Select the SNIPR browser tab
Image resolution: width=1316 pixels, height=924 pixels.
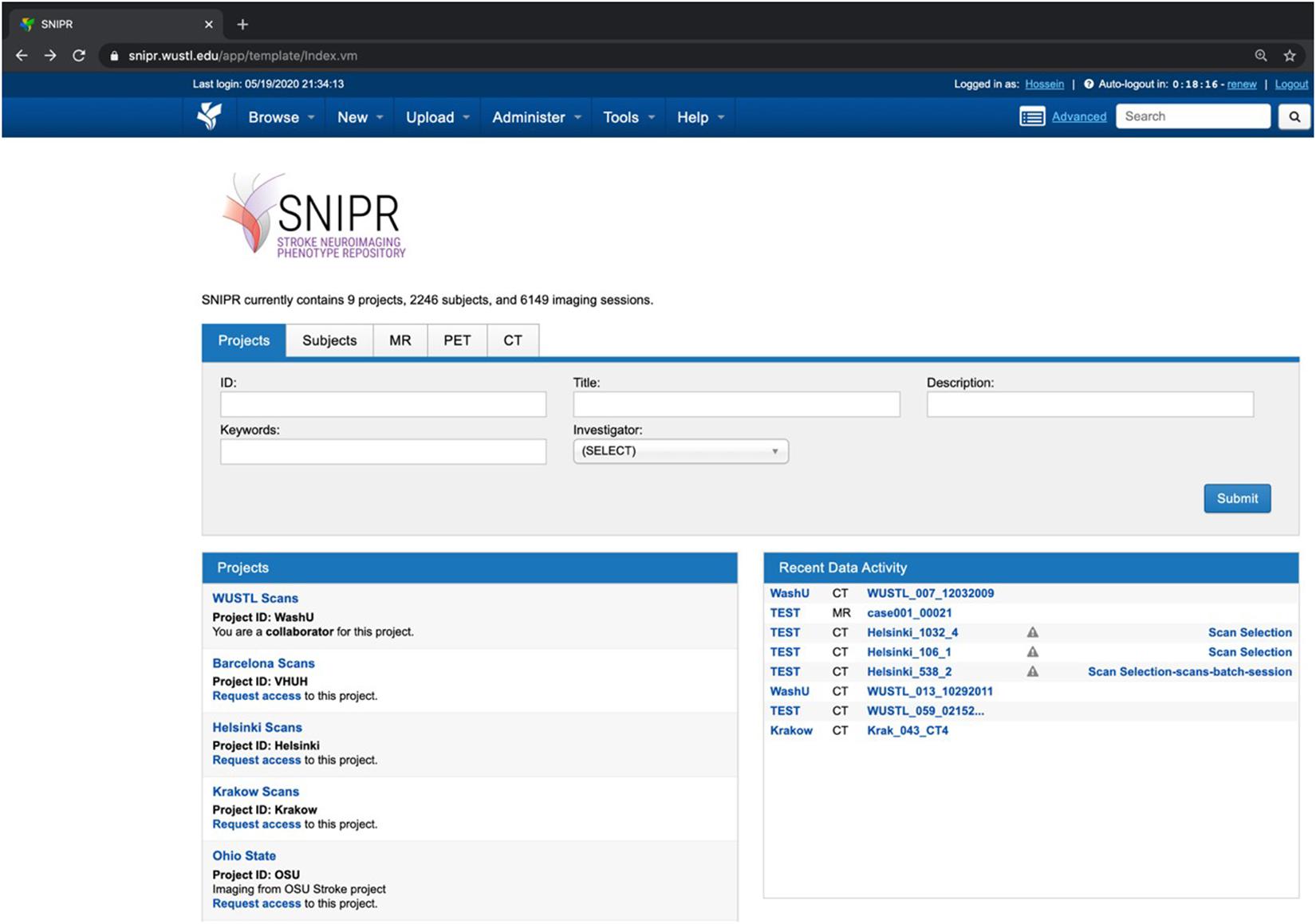tap(116, 25)
